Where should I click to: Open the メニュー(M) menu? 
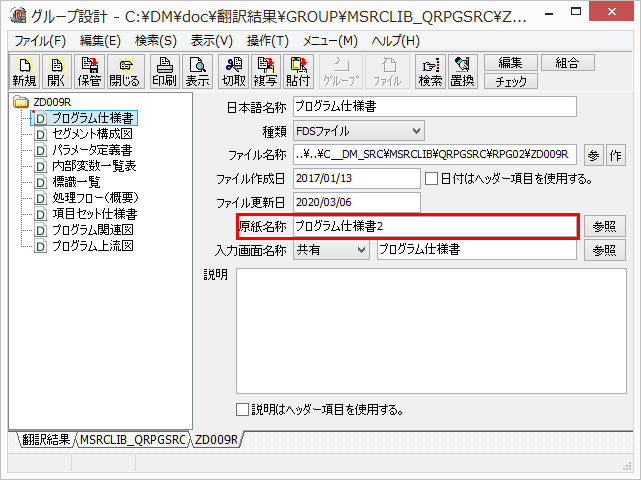click(330, 41)
